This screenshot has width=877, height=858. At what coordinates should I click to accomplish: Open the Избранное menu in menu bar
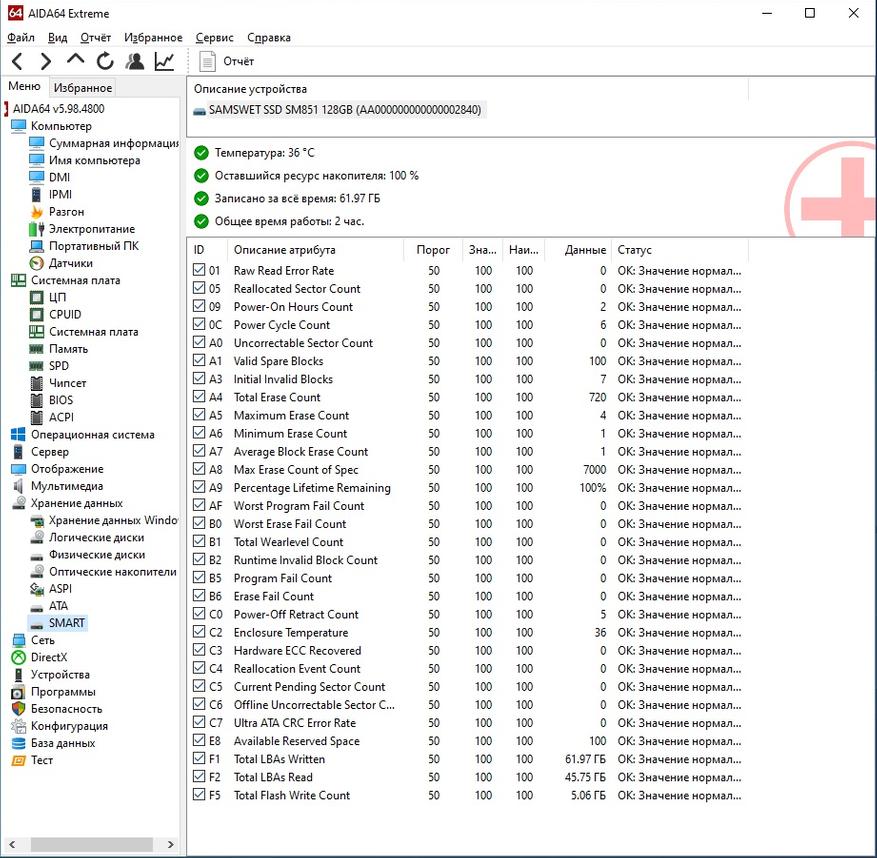(x=153, y=37)
